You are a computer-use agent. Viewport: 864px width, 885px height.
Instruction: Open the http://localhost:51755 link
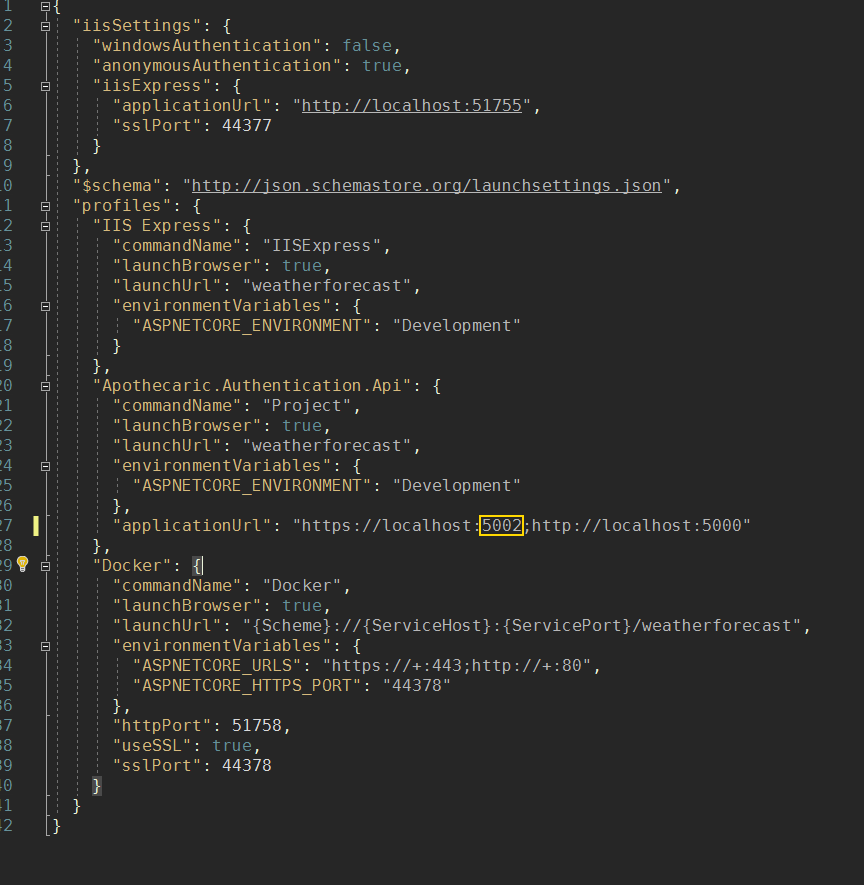click(411, 105)
